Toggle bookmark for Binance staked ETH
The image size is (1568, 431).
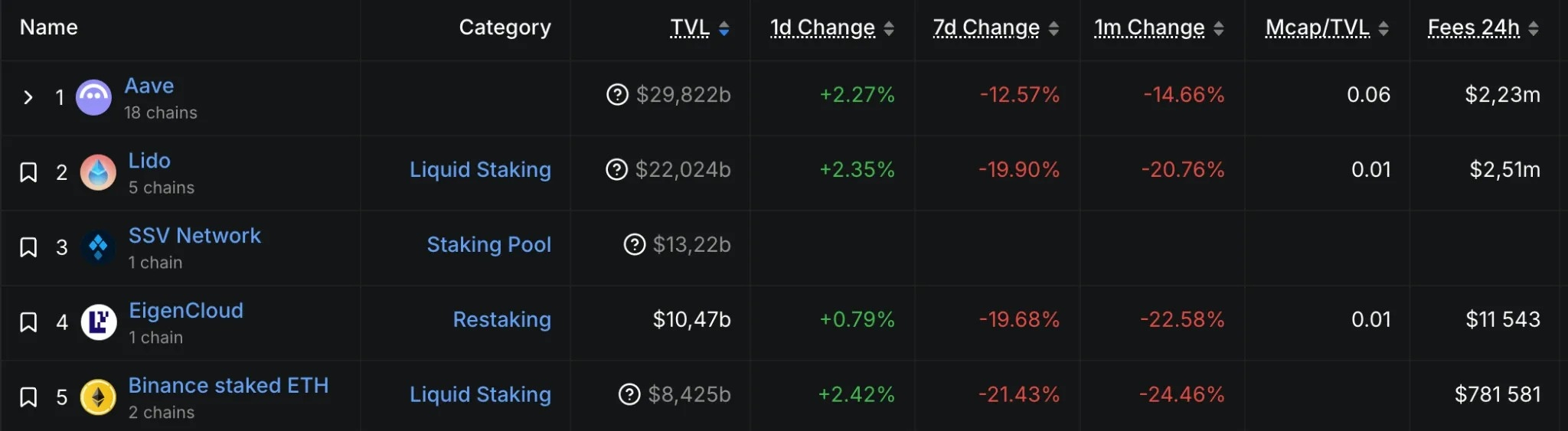(28, 397)
